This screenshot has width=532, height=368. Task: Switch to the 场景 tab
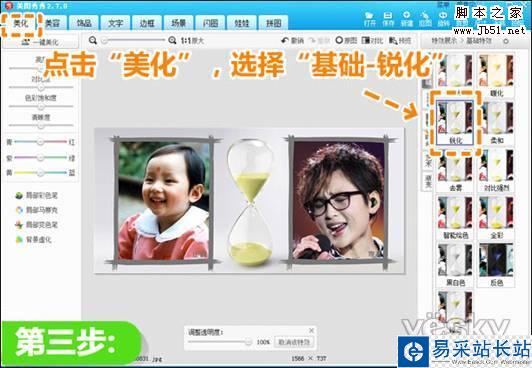(178, 23)
